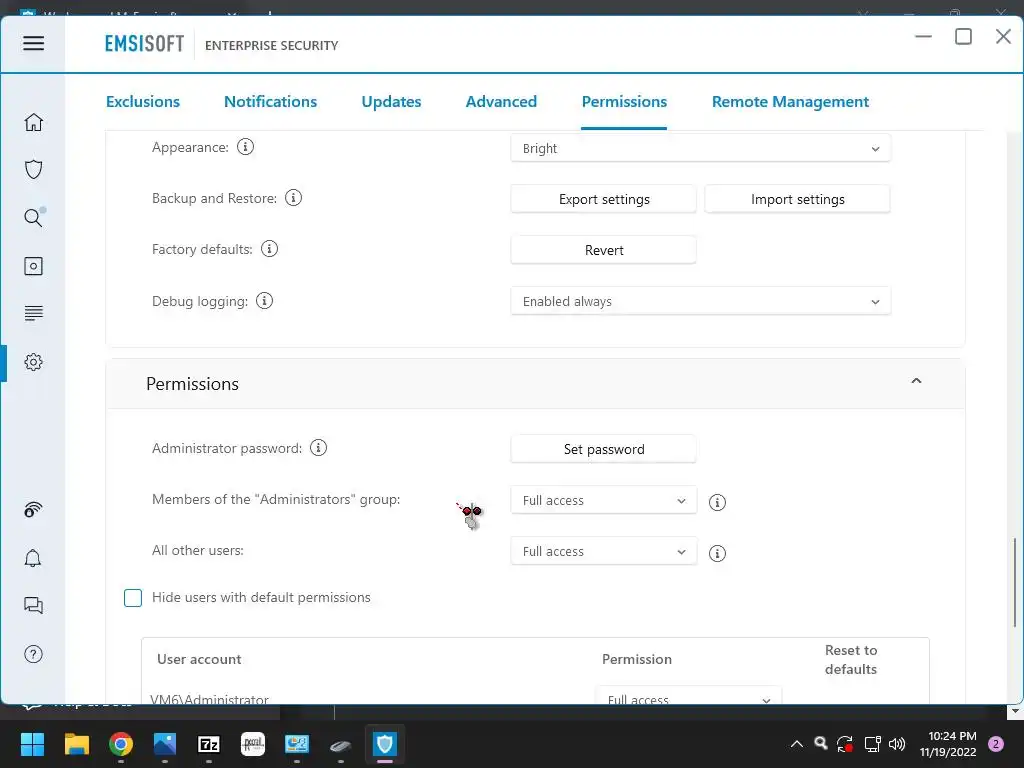
Task: Go to the Home overview icon
Action: pyautogui.click(x=33, y=122)
